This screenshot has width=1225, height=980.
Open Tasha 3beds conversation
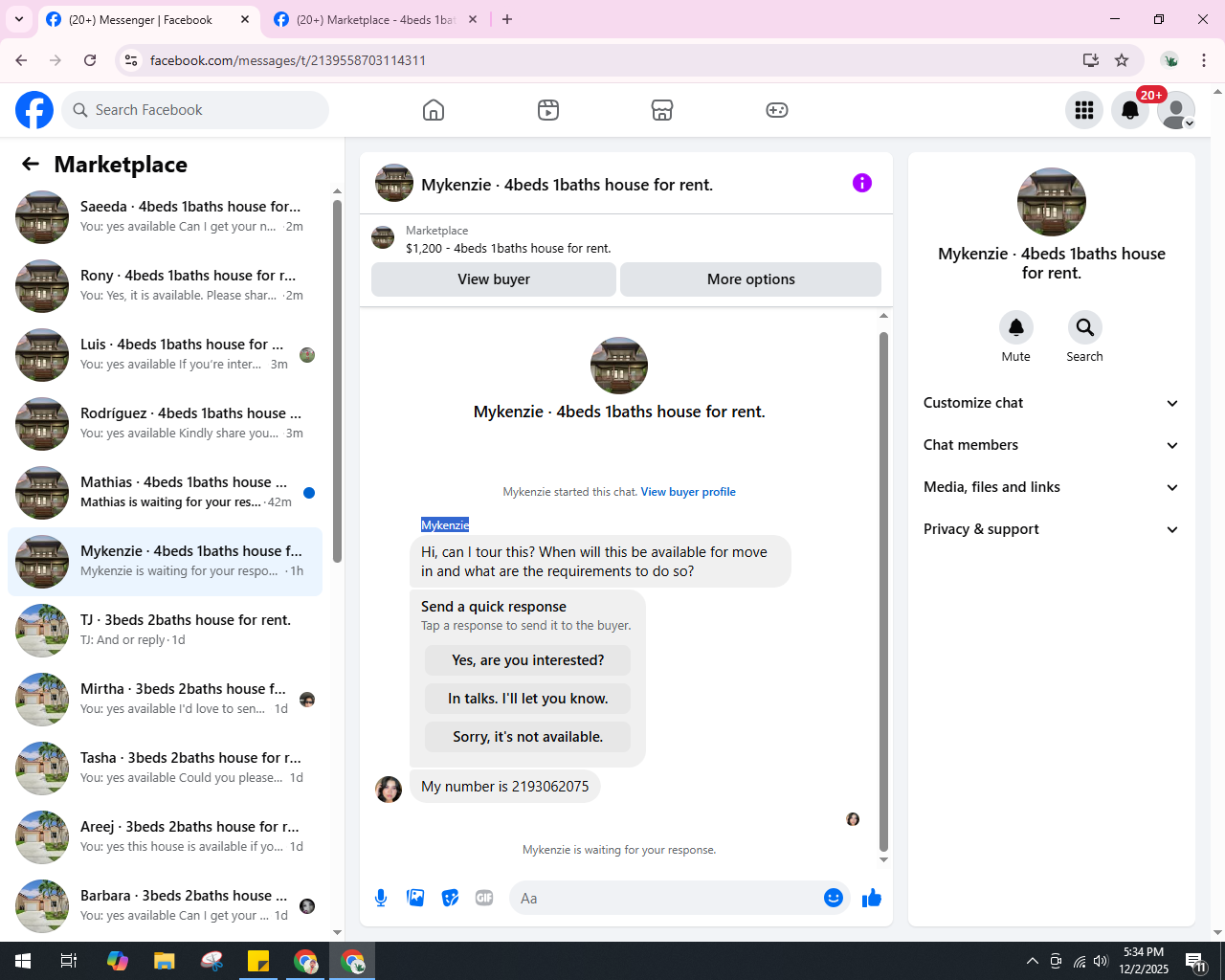click(x=165, y=768)
